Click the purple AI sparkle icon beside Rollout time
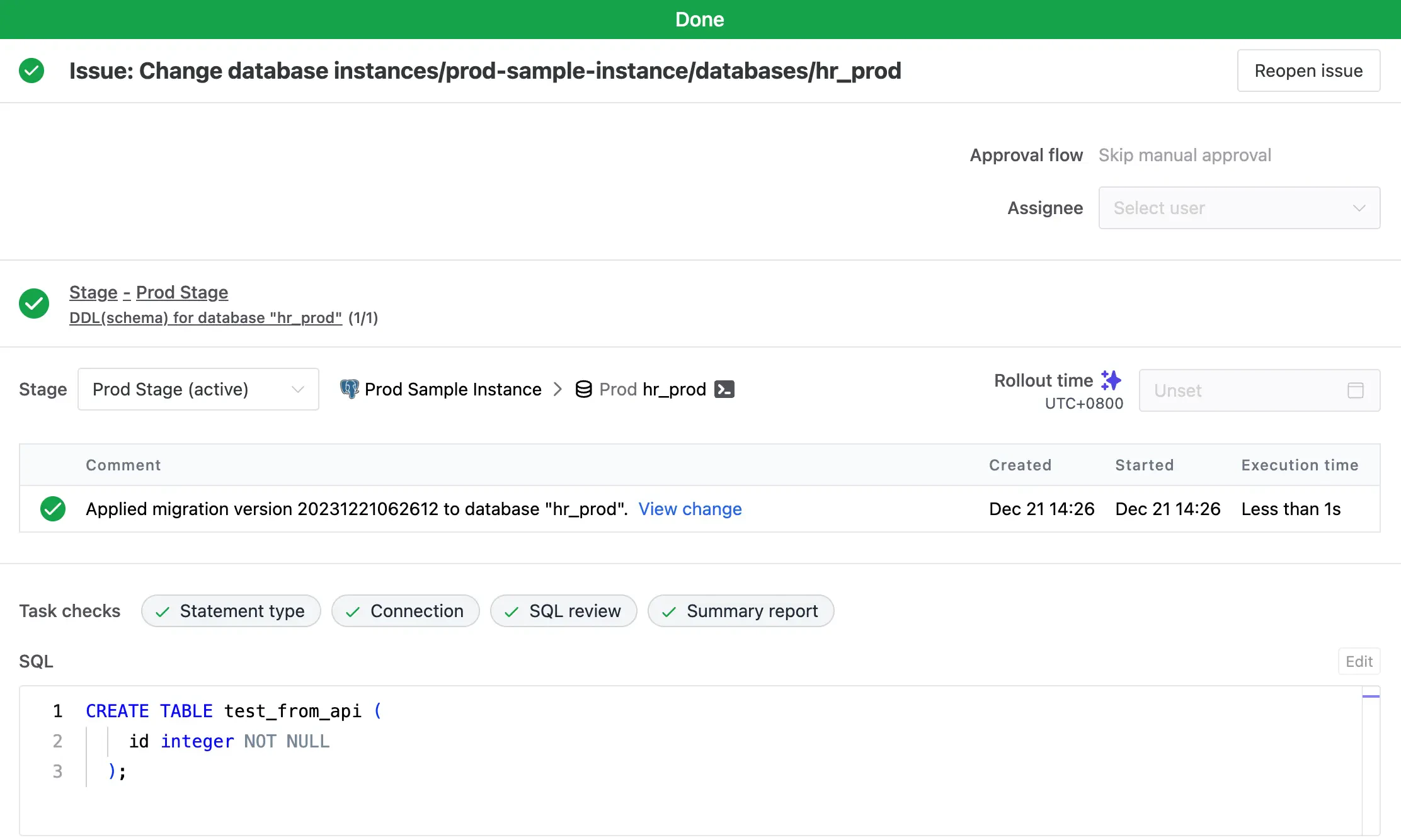 (1111, 379)
